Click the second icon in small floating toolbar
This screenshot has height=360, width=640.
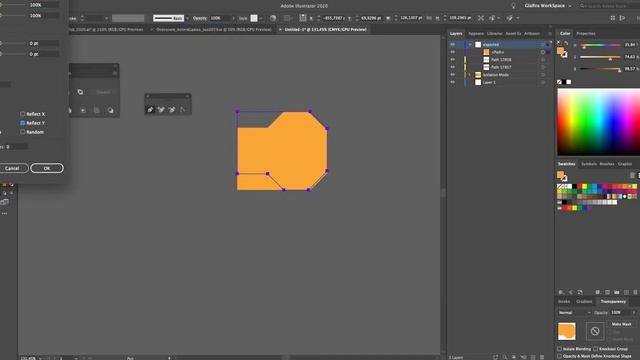click(x=161, y=109)
